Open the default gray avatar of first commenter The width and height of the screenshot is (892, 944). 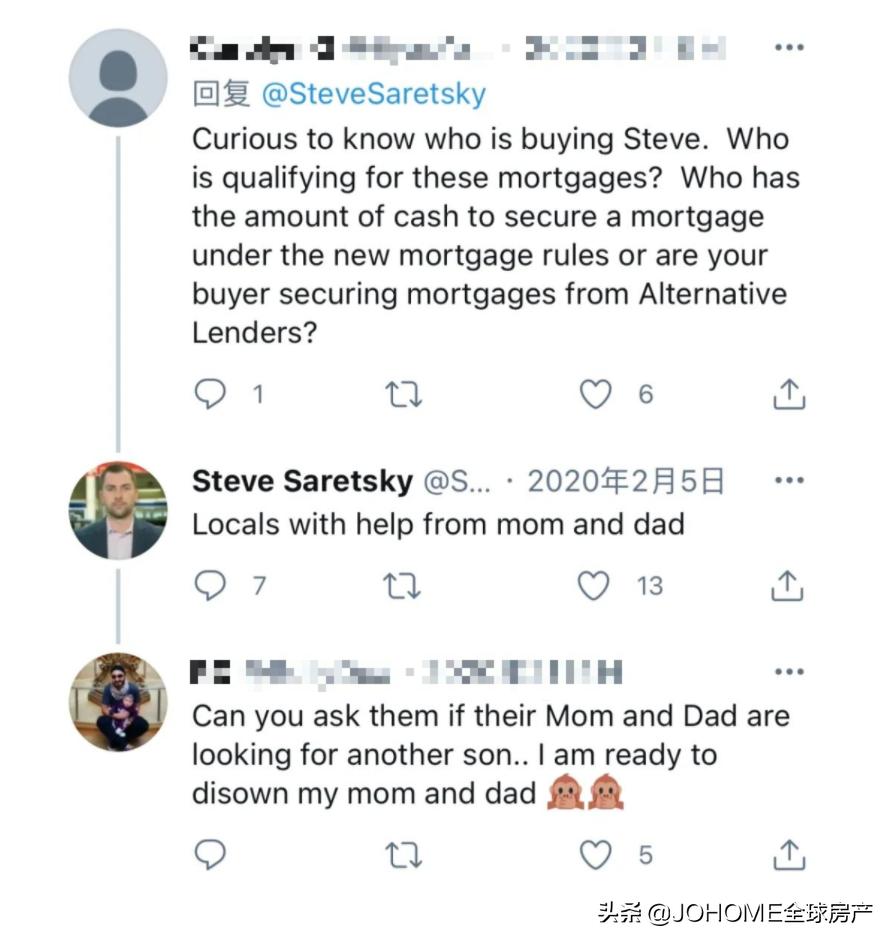point(118,78)
